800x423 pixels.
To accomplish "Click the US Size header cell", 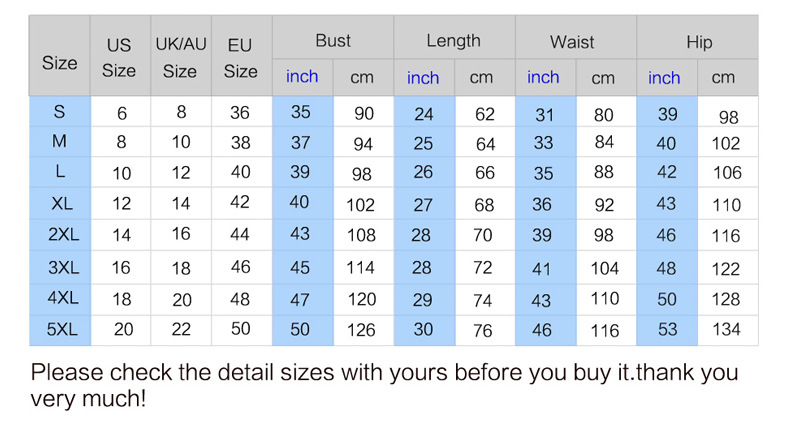I will tap(119, 58).
